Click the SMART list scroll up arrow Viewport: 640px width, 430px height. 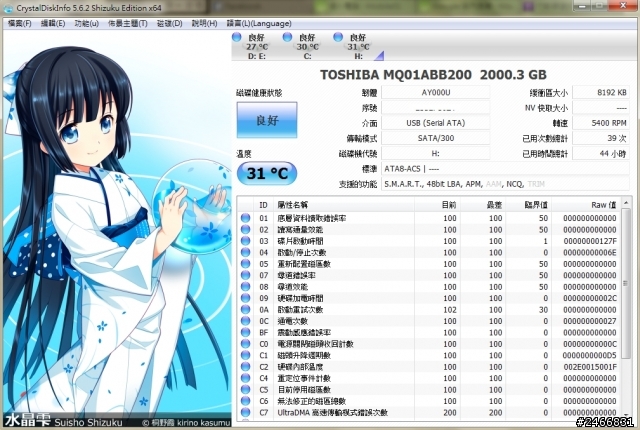[x=625, y=203]
